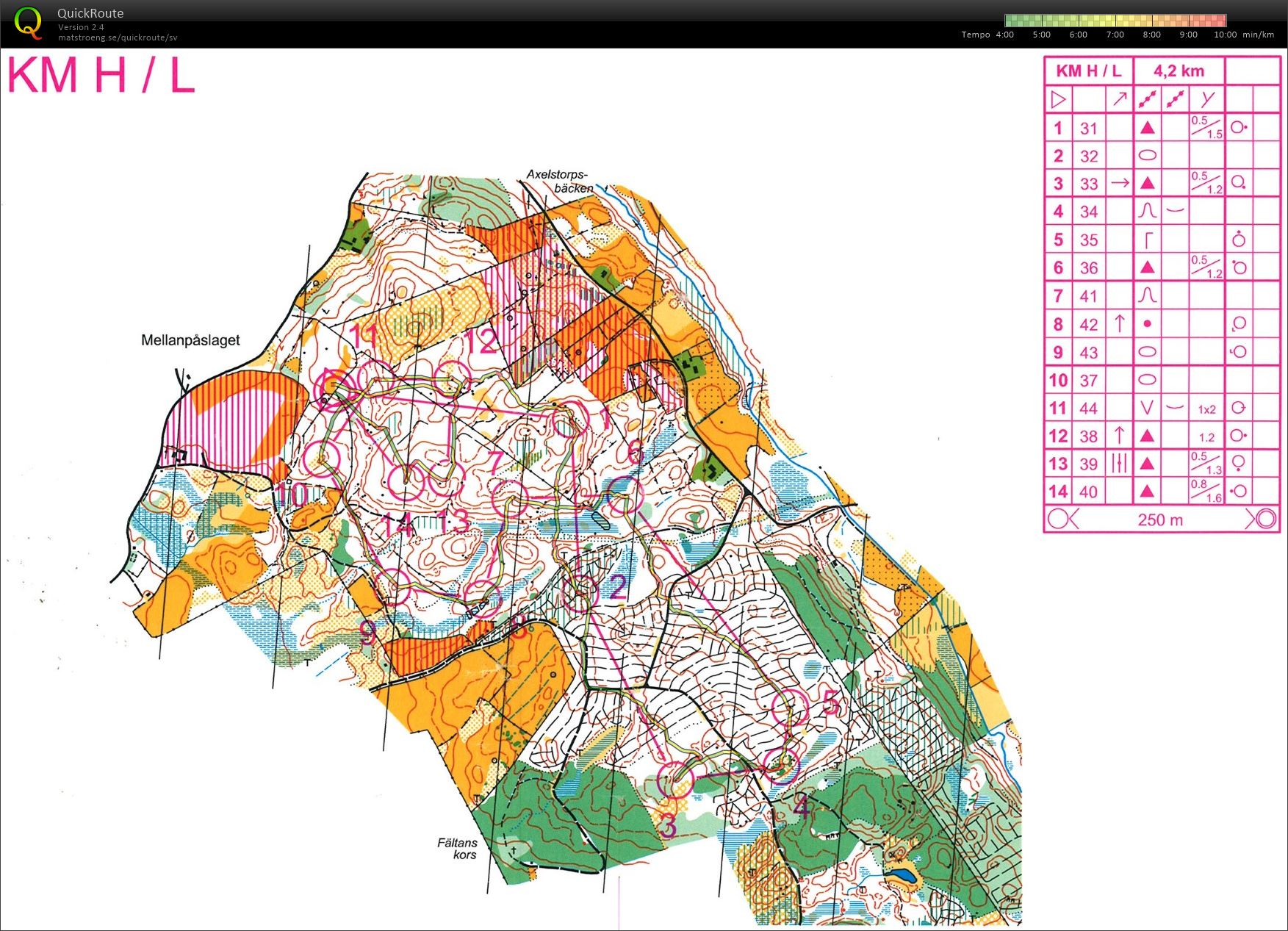The image size is (1288, 931).
Task: Click the large number 11 on map
Action: point(364,337)
